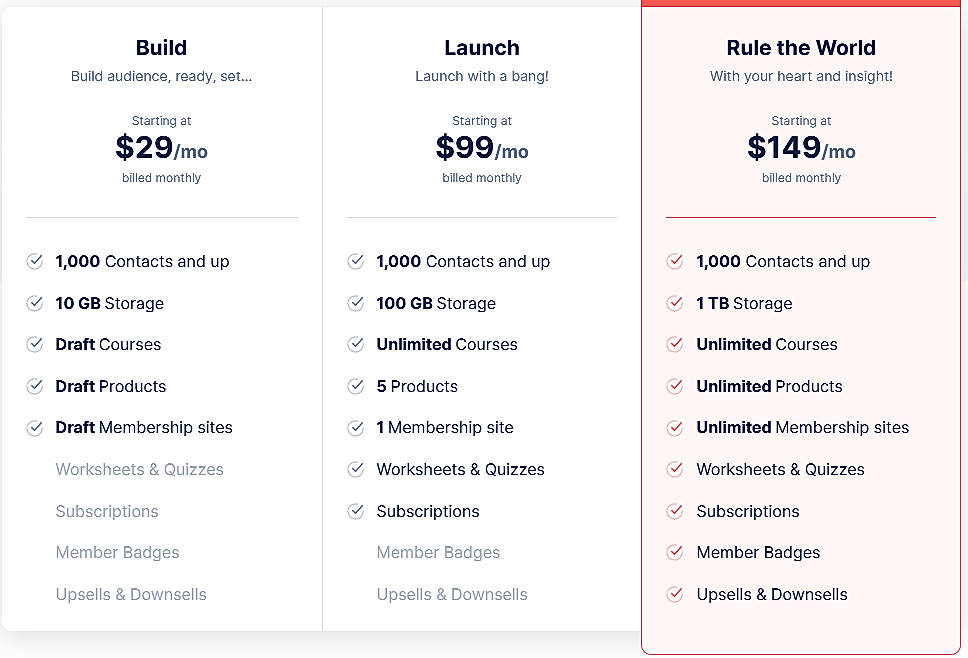The width and height of the screenshot is (968, 658).
Task: Click the $29/mo price
Action: [161, 148]
